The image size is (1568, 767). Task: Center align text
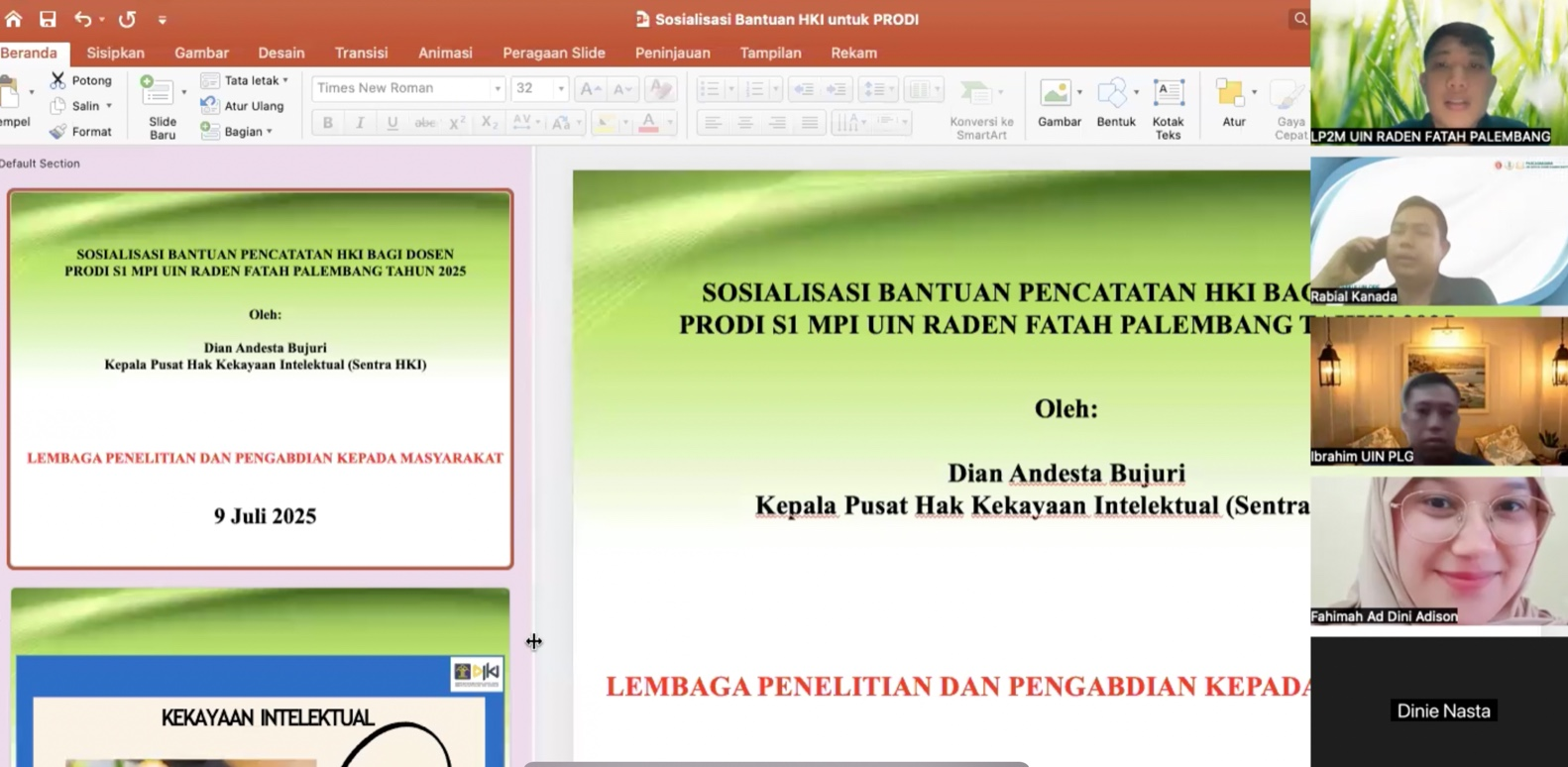(745, 123)
